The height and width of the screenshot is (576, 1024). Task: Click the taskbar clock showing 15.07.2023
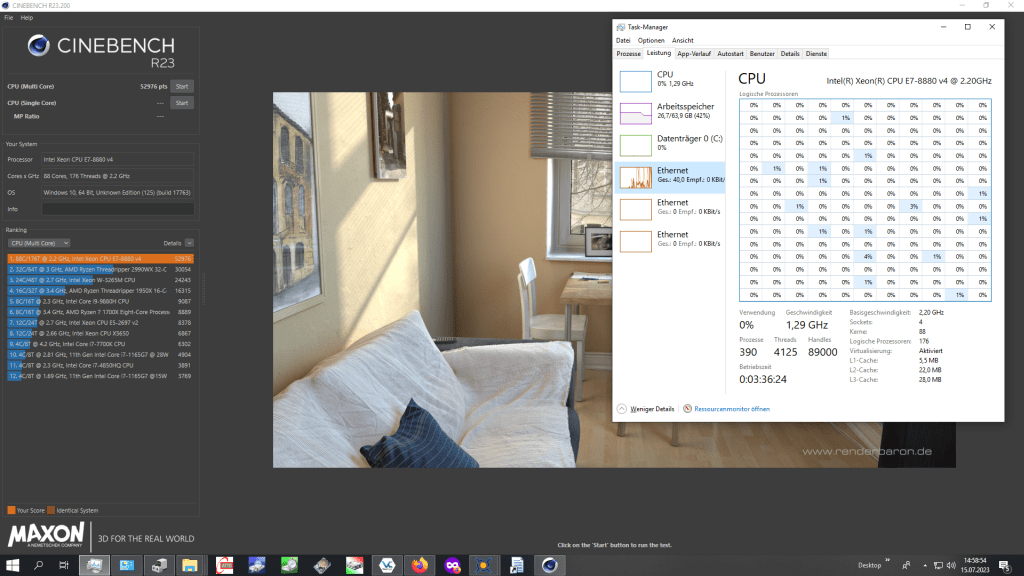click(x=975, y=565)
